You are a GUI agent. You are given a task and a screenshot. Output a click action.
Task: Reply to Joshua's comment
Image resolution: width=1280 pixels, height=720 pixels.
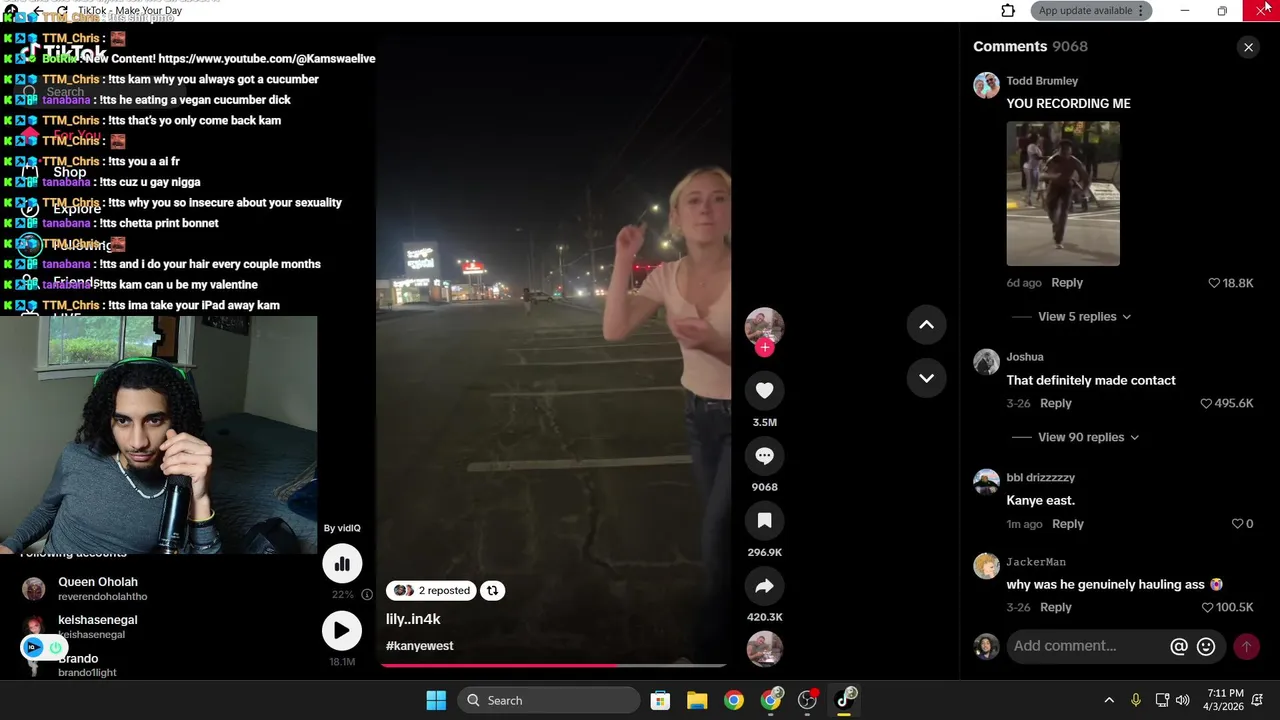coord(1055,403)
